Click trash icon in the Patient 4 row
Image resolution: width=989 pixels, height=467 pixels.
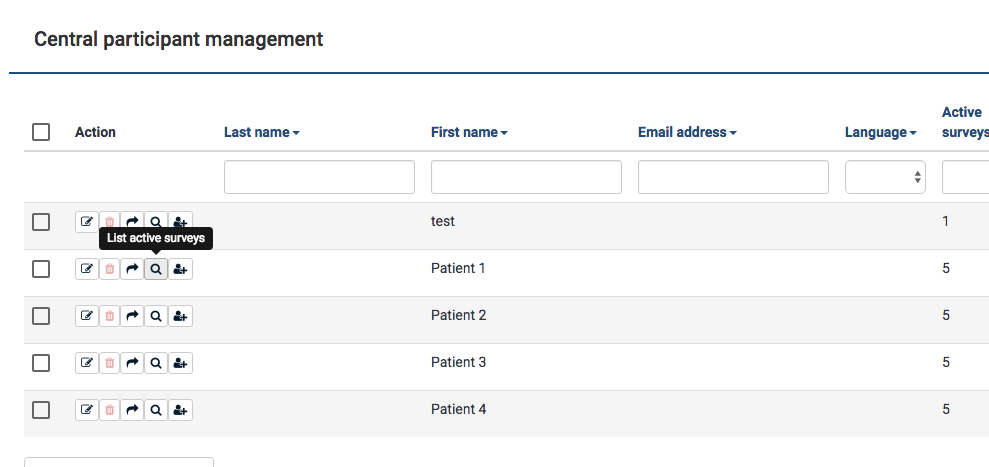[x=110, y=410]
